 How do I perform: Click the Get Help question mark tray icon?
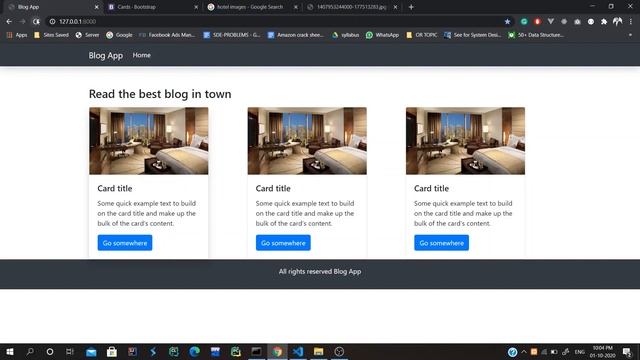tap(512, 352)
